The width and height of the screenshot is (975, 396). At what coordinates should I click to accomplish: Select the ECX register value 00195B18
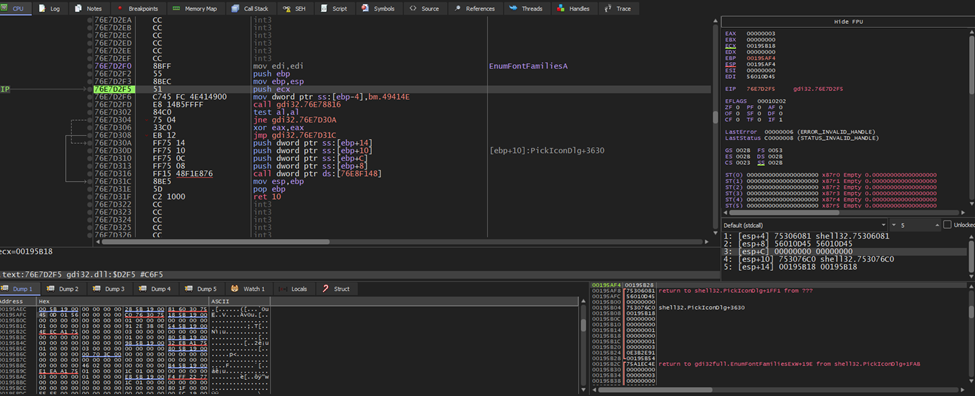point(760,45)
